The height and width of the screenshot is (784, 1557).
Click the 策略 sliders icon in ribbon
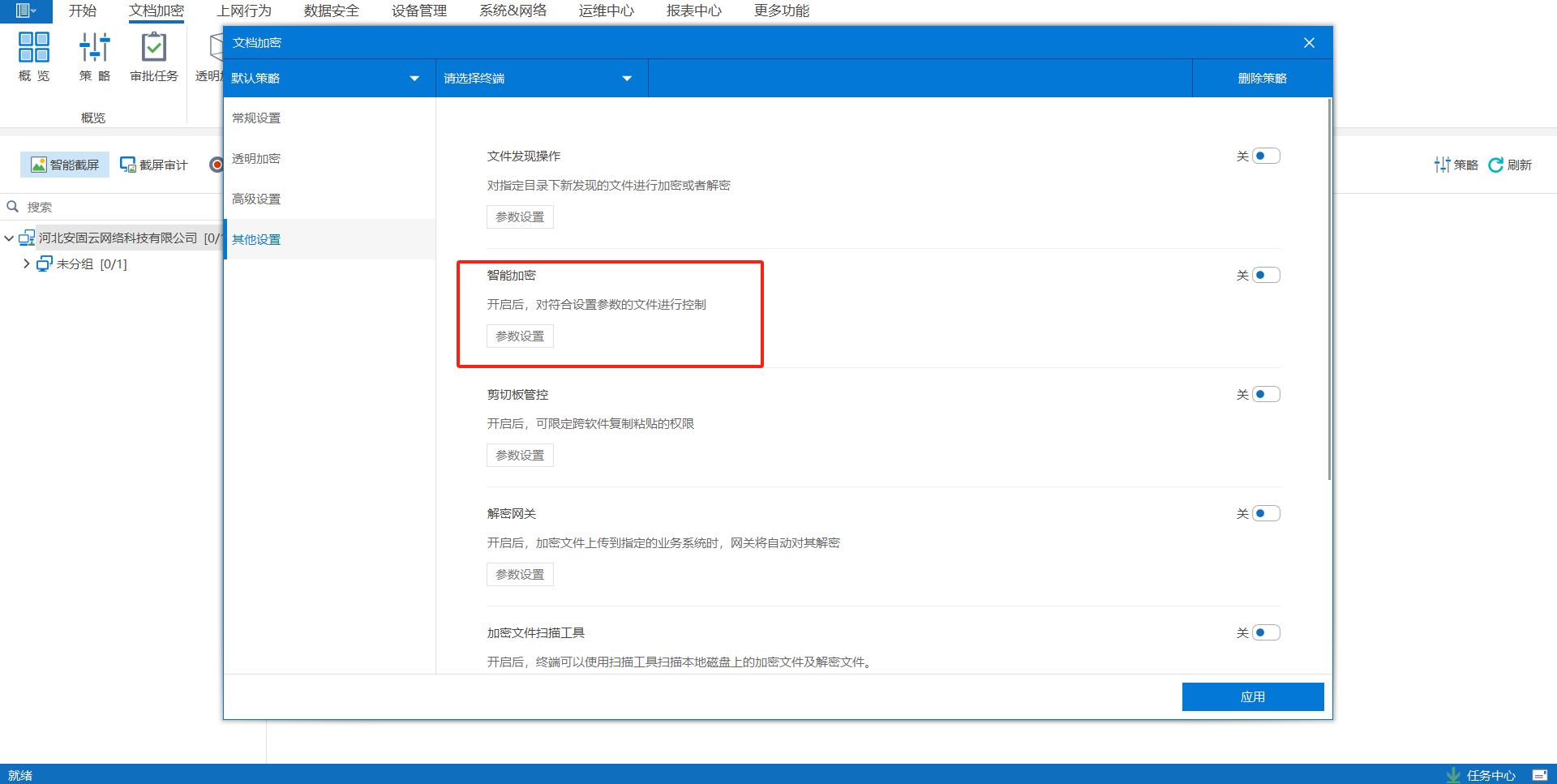[x=94, y=48]
